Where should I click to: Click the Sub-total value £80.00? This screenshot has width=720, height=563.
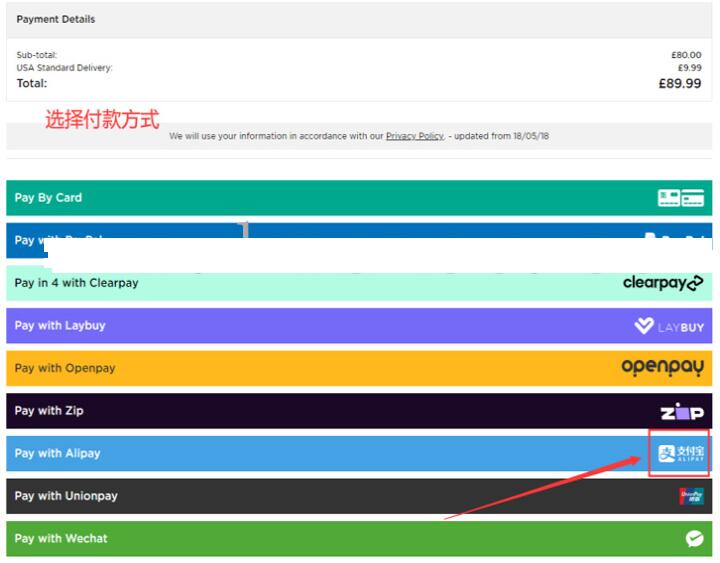(686, 55)
